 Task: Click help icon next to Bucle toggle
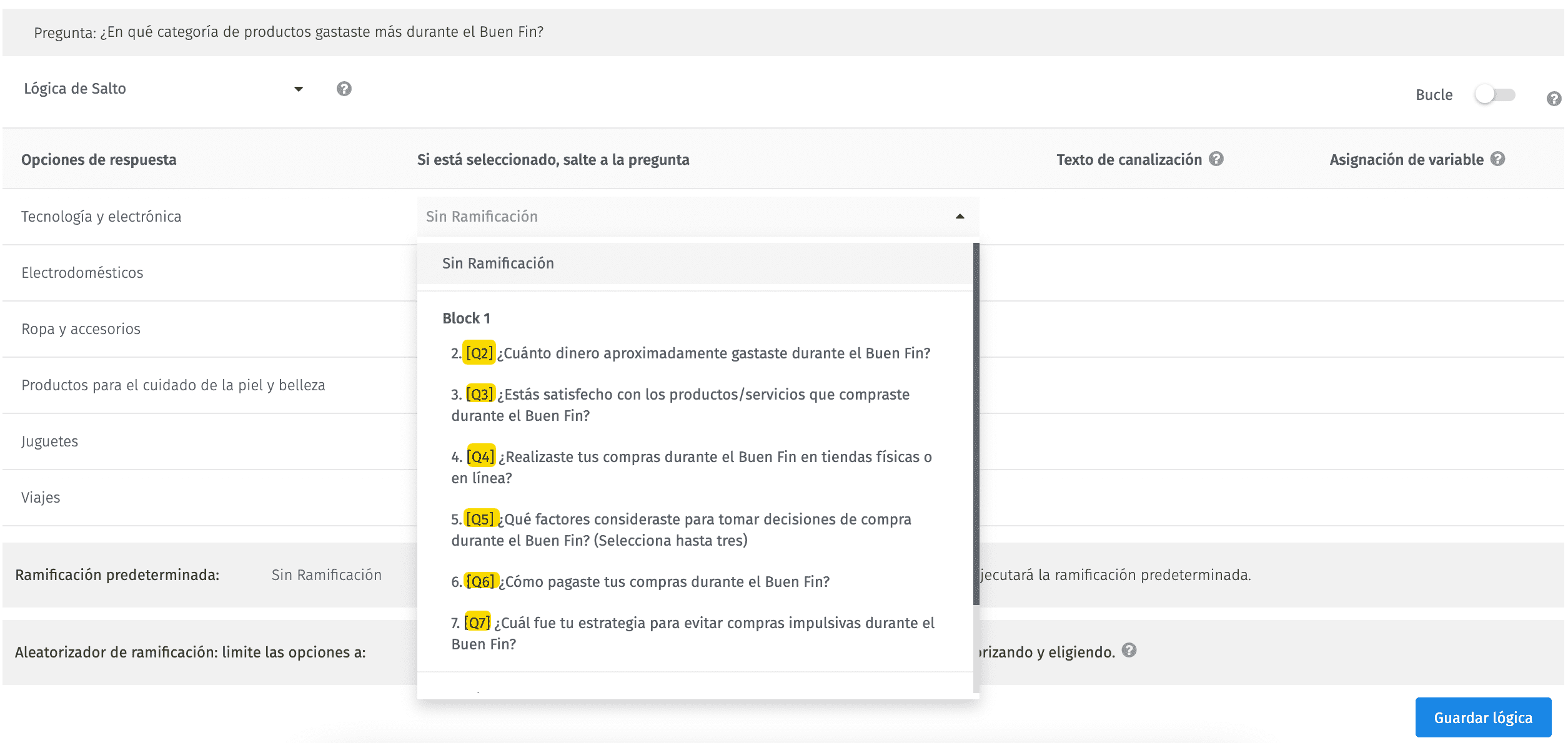(1553, 99)
